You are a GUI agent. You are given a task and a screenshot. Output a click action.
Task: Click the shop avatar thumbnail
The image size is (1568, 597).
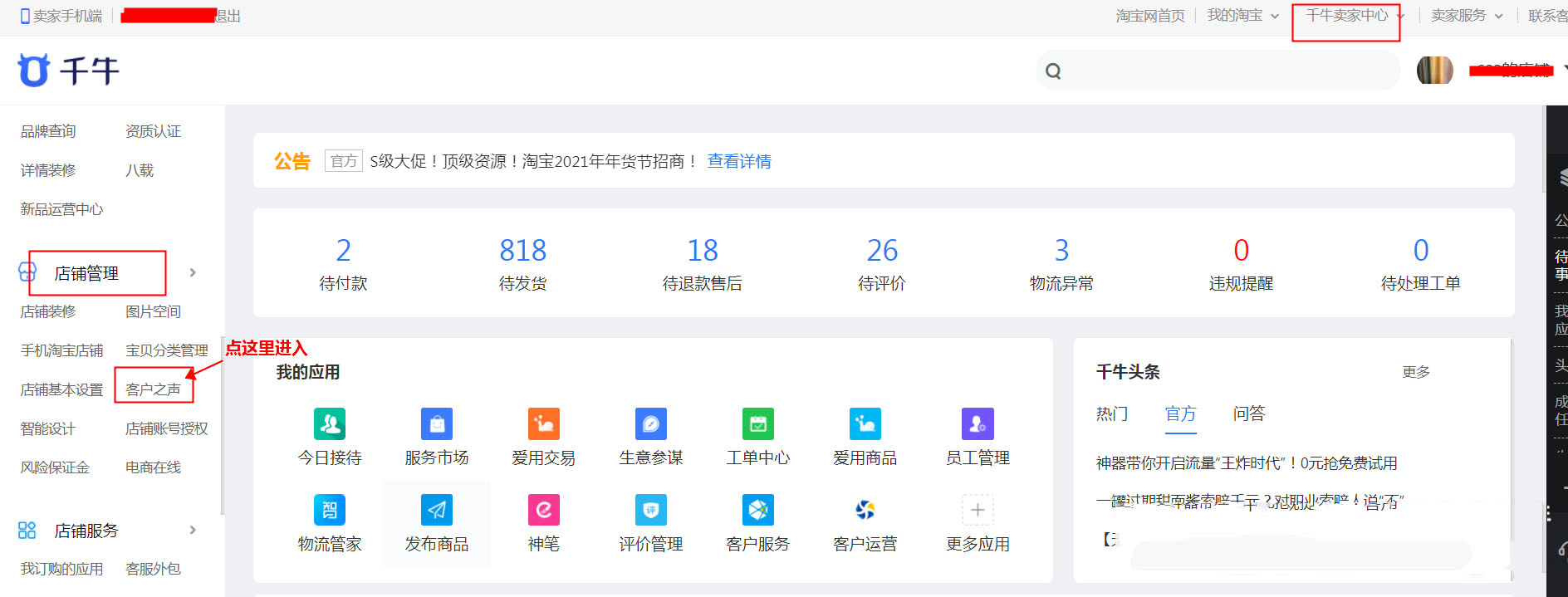click(x=1434, y=71)
